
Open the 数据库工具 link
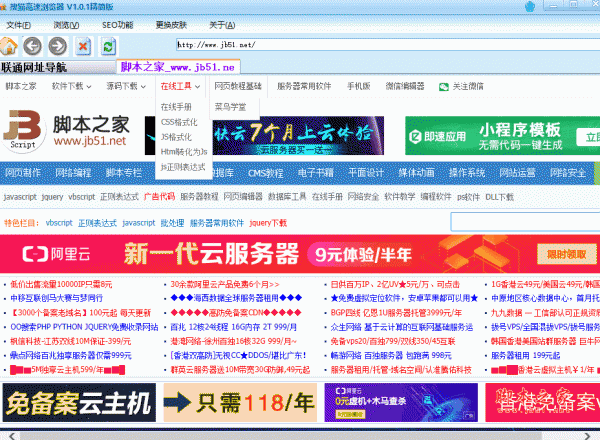point(287,197)
